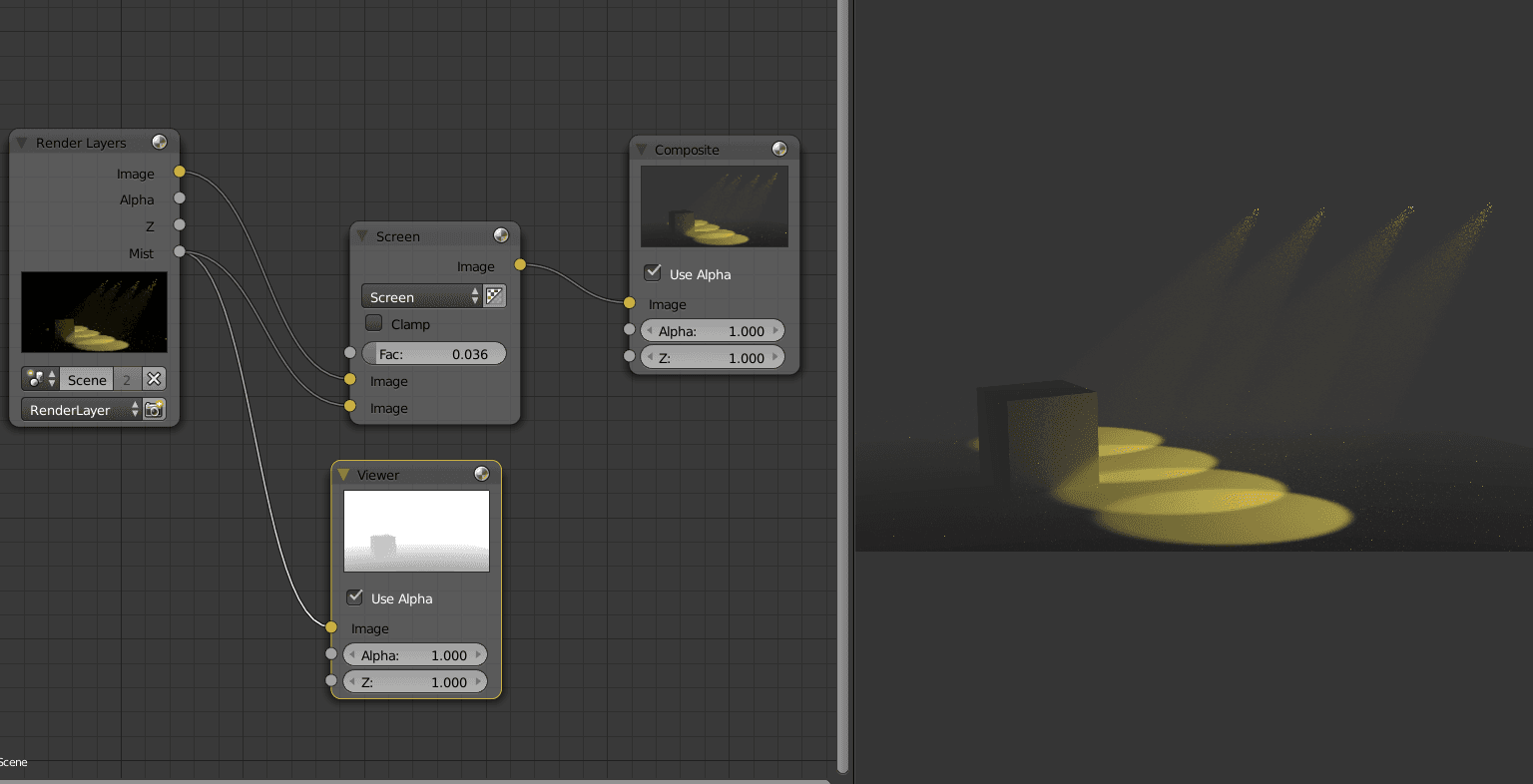Viewport: 1533px width, 784px height.
Task: Open the RenderLayer selection dropdown
Action: [82, 410]
